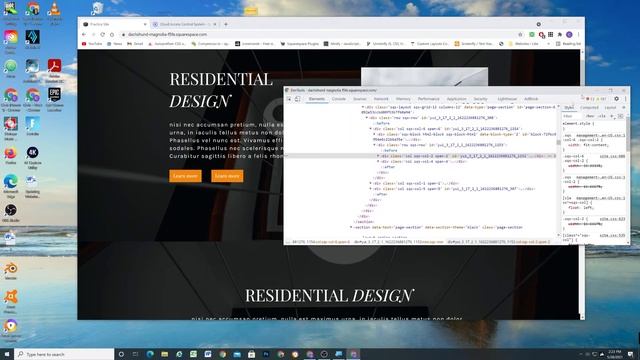Open the Network tab in DevTools
The image size is (640, 360).
381,99
